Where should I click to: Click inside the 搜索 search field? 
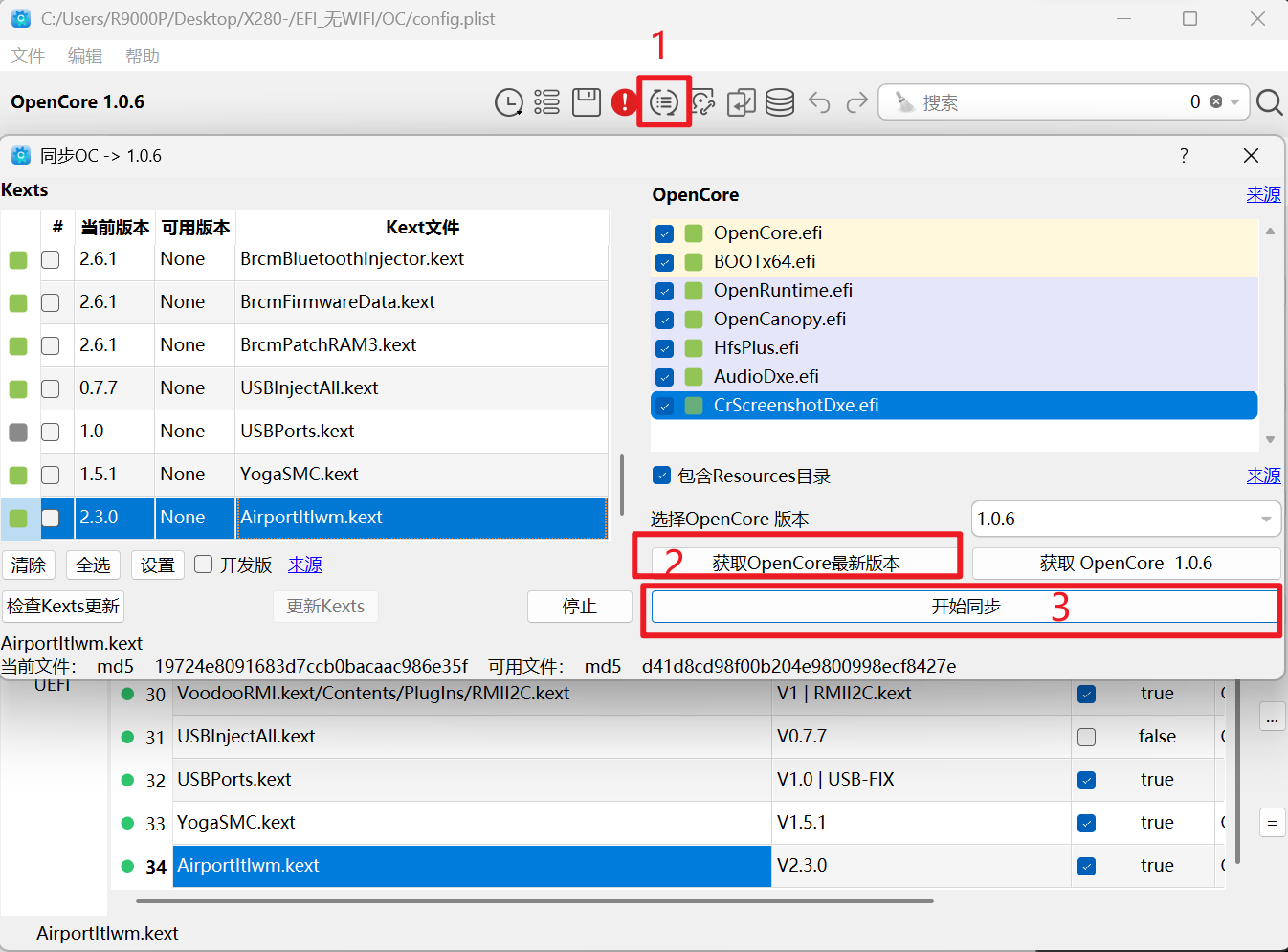1043,102
